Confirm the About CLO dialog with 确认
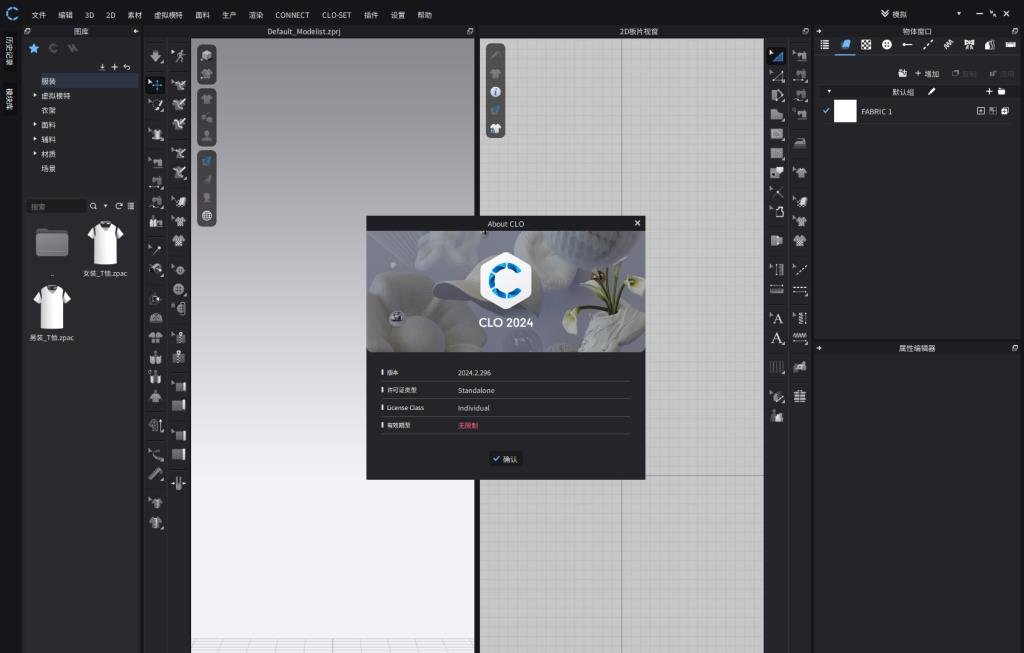Image resolution: width=1024 pixels, height=653 pixels. tap(505, 459)
